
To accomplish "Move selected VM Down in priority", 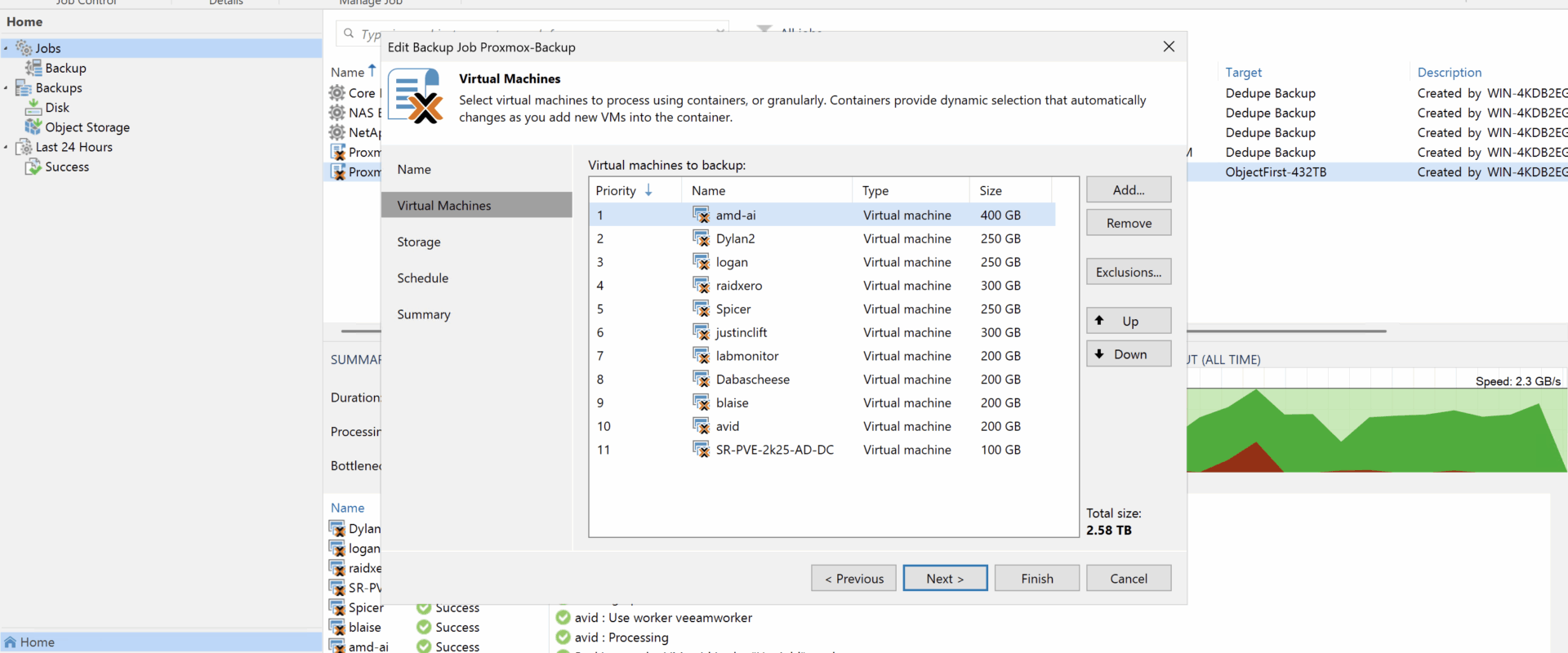I will click(x=1129, y=354).
